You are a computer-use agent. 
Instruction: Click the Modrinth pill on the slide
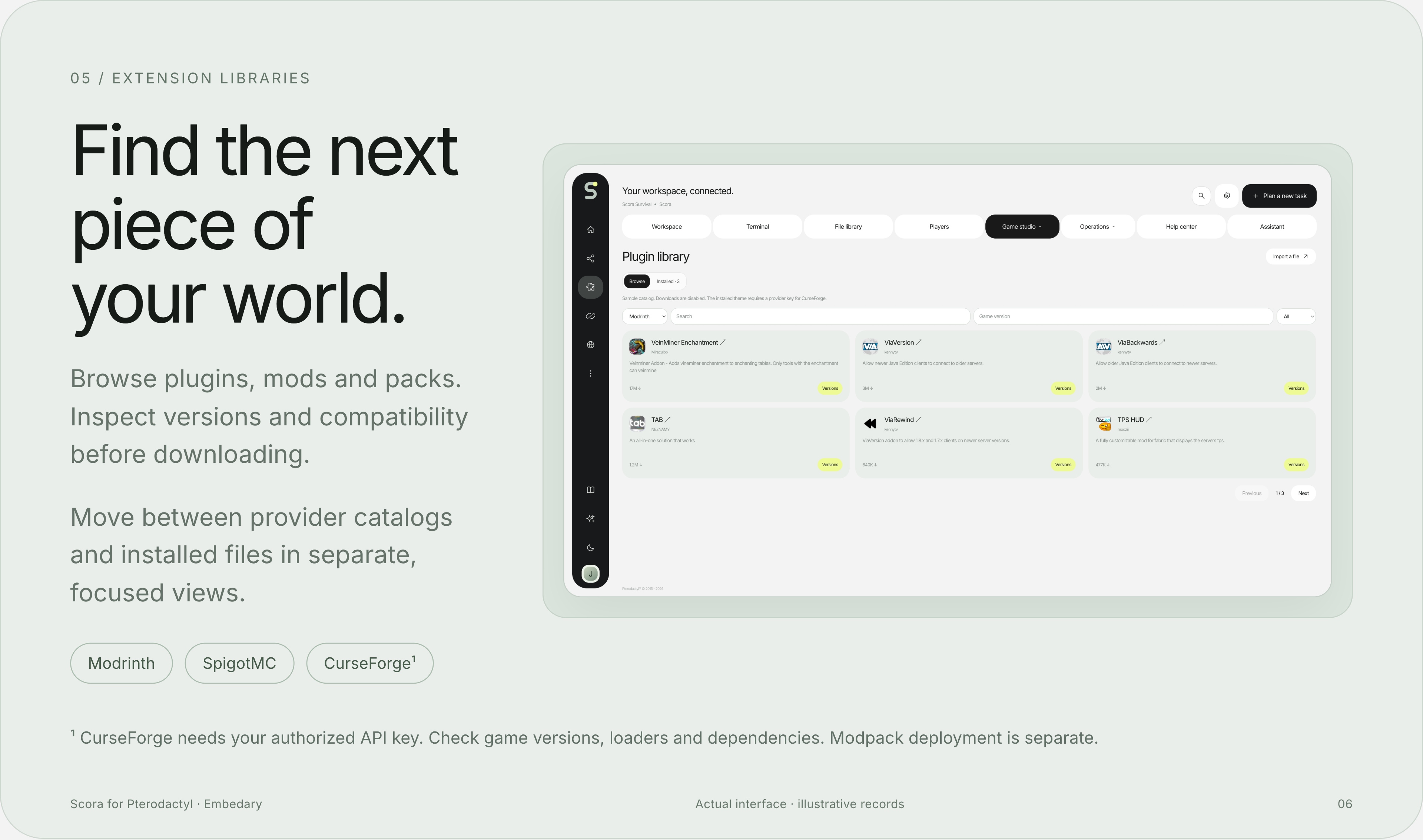121,663
